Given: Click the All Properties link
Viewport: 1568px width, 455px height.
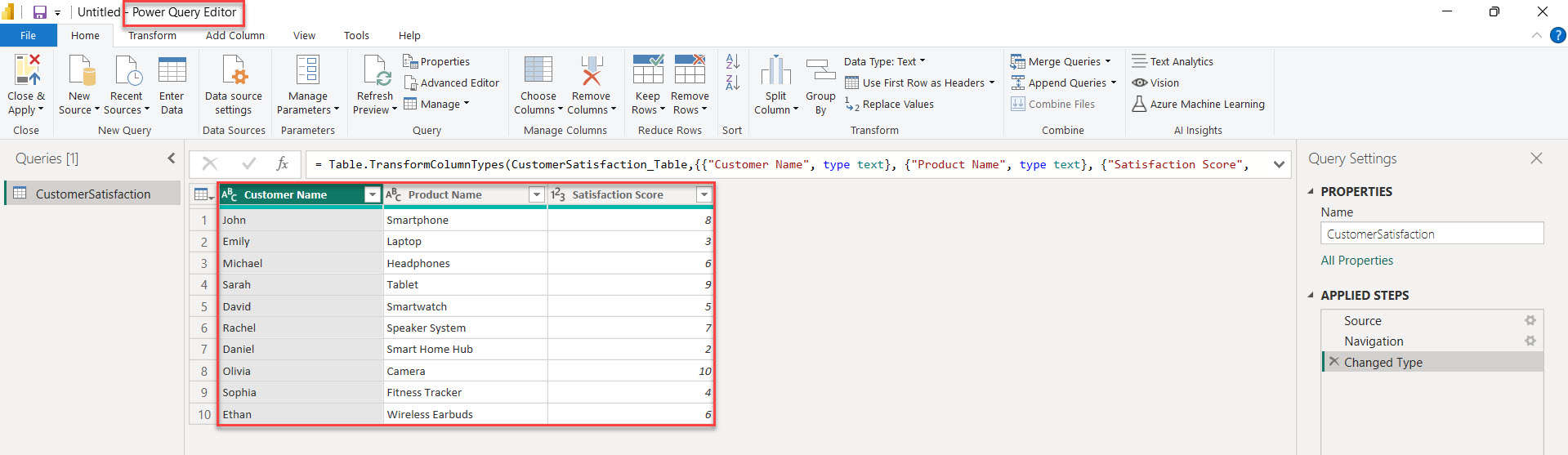Looking at the screenshot, I should coord(1357,261).
